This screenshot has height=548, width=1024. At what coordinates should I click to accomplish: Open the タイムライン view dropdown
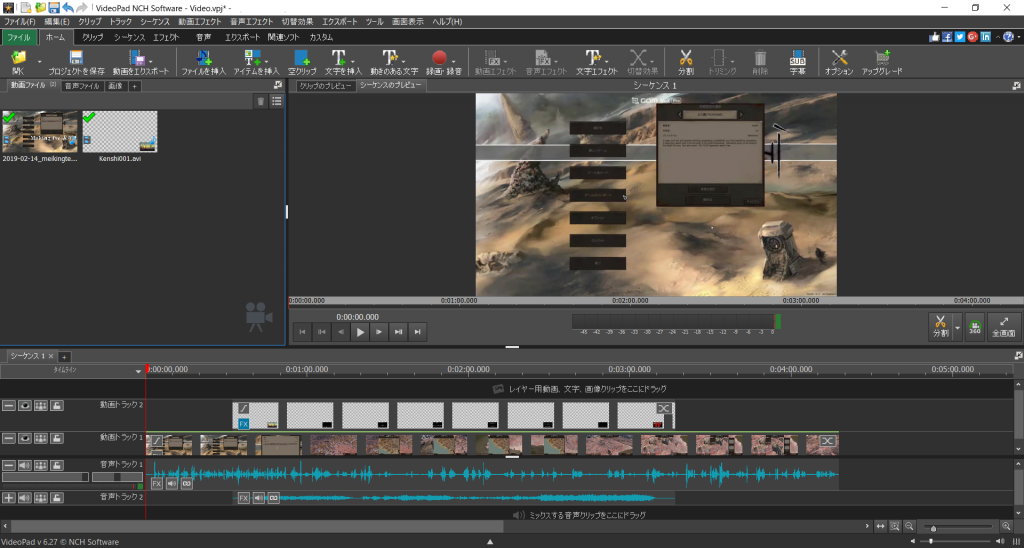pyautogui.click(x=139, y=370)
